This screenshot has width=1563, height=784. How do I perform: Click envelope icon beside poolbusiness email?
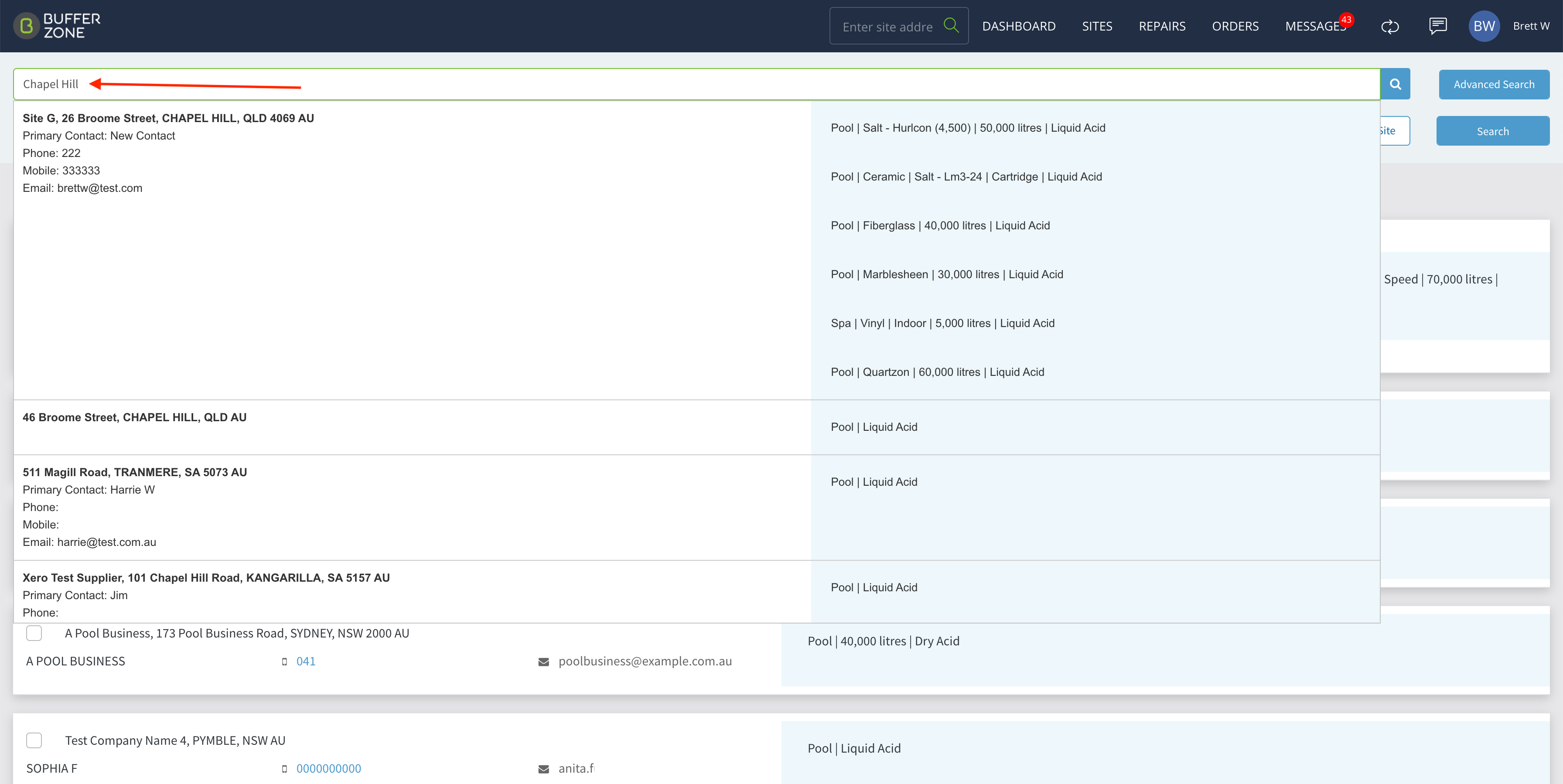pos(543,661)
